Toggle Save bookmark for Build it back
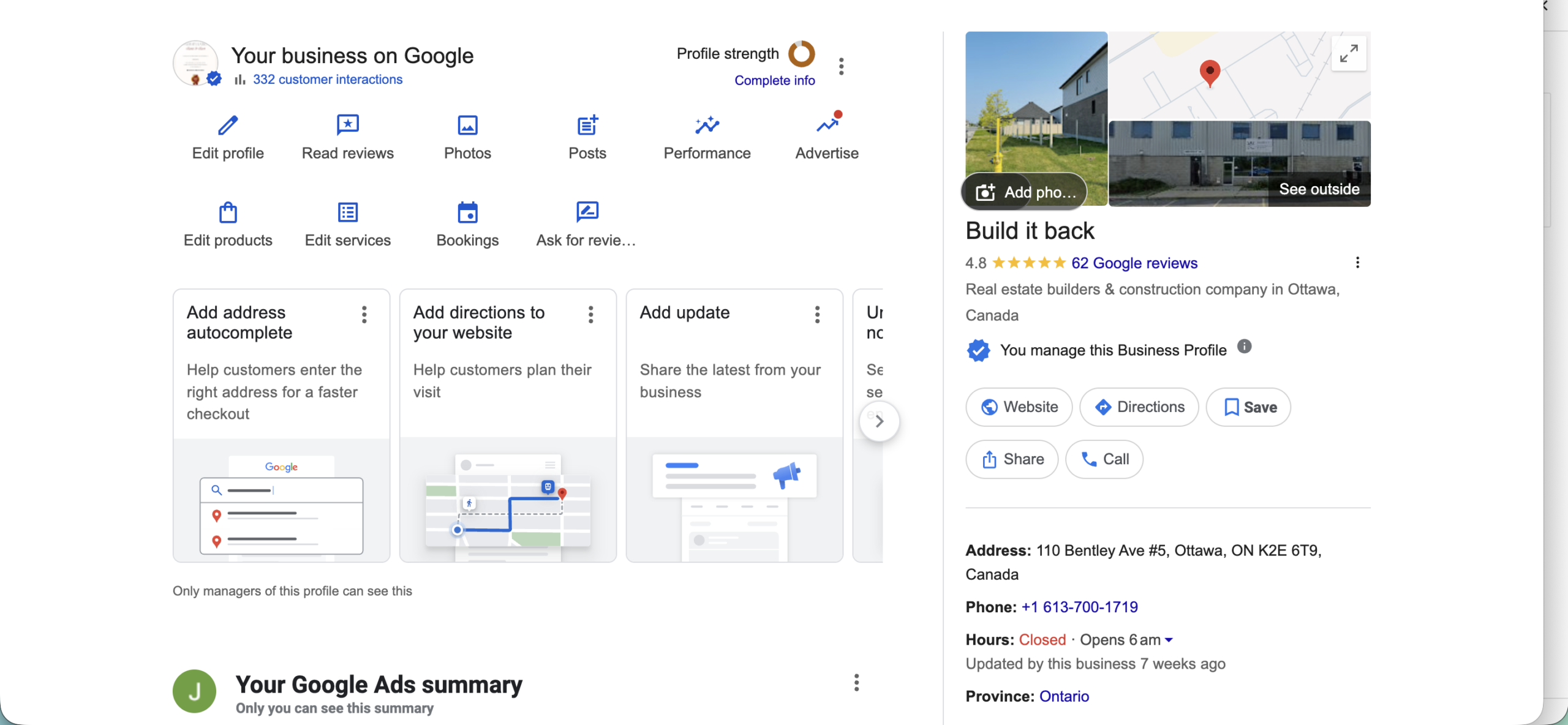 coord(1248,407)
